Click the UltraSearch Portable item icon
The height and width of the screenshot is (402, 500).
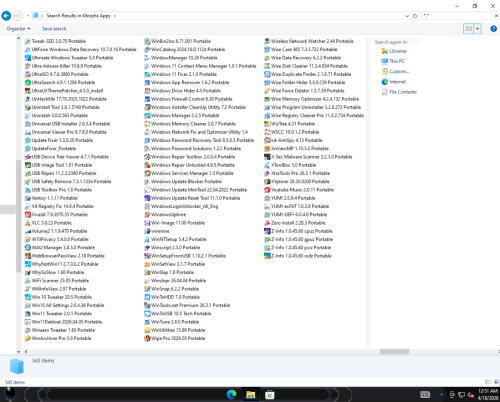[x=28, y=82]
